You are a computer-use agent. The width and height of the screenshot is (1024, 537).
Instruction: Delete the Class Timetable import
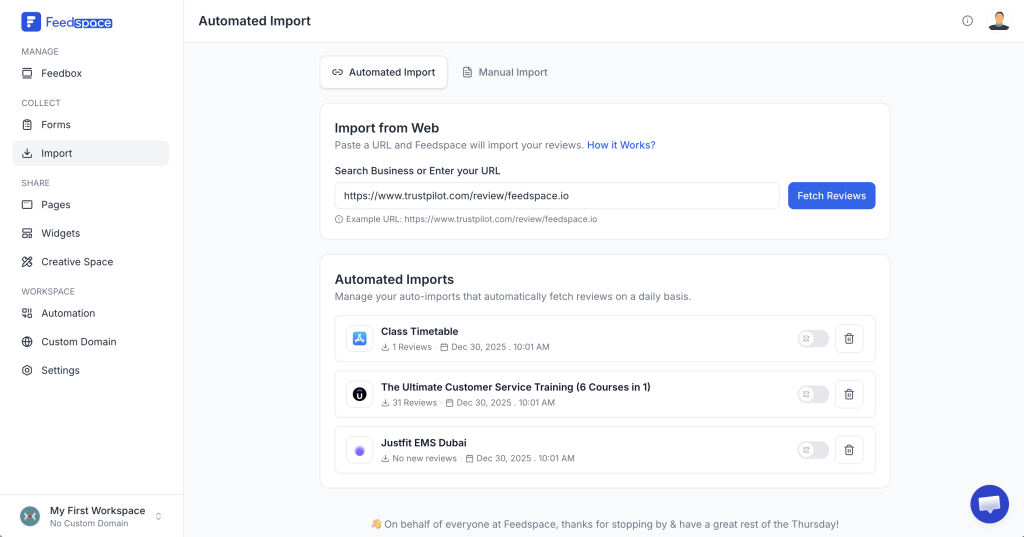[x=849, y=339]
